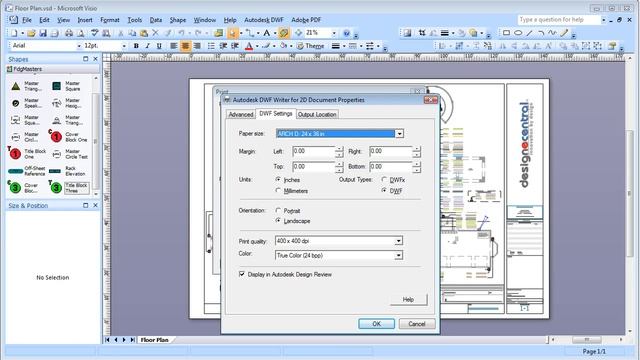This screenshot has height=360, width=640.
Task: Align text right
Action: point(197,46)
